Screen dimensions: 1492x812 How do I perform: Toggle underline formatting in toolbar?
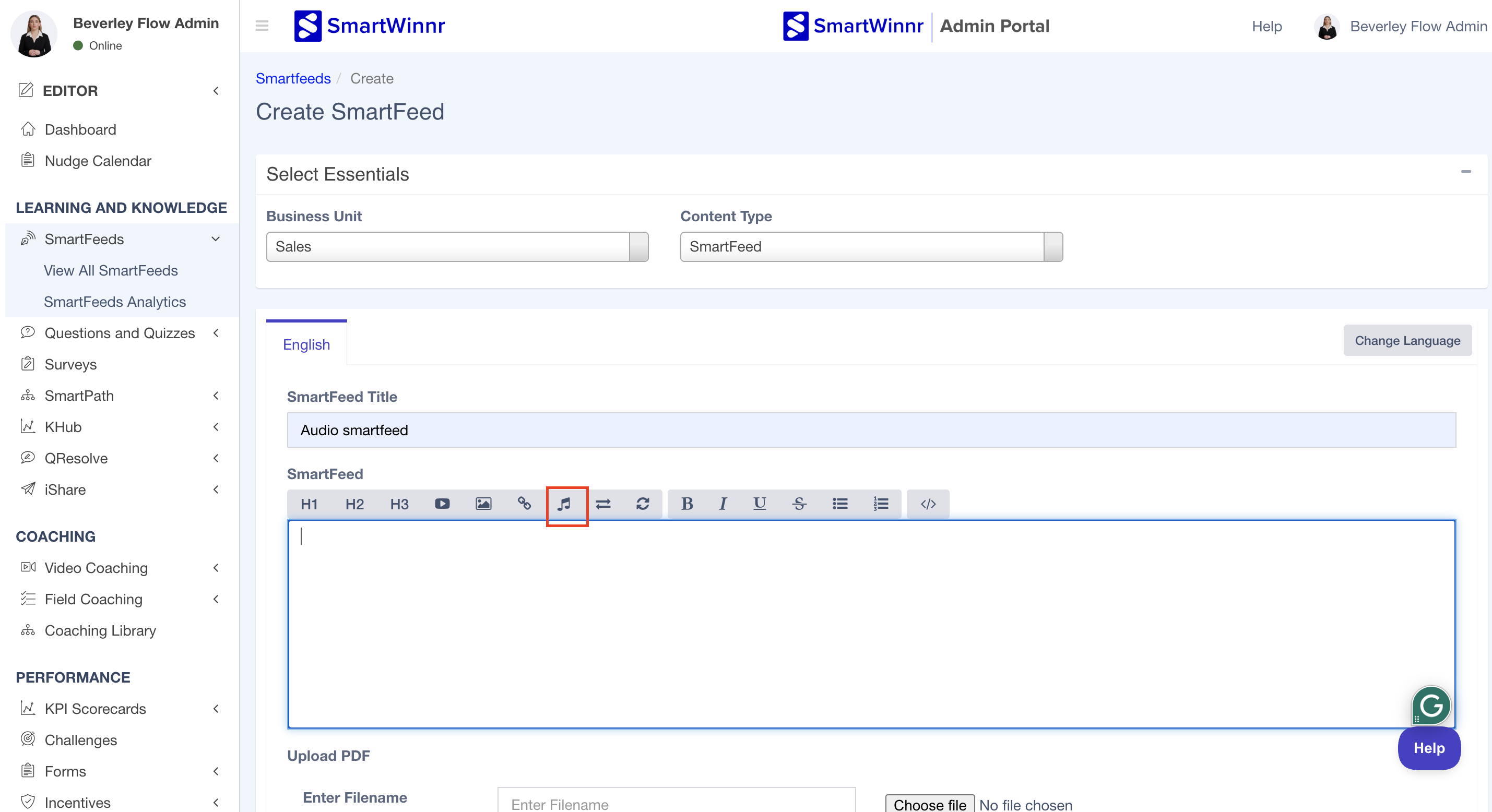[760, 504]
